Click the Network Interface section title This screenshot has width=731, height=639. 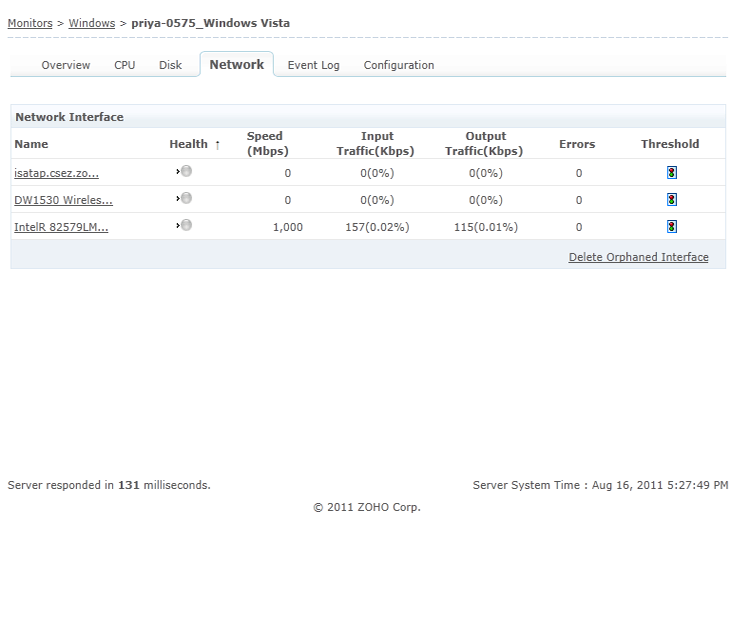click(69, 117)
